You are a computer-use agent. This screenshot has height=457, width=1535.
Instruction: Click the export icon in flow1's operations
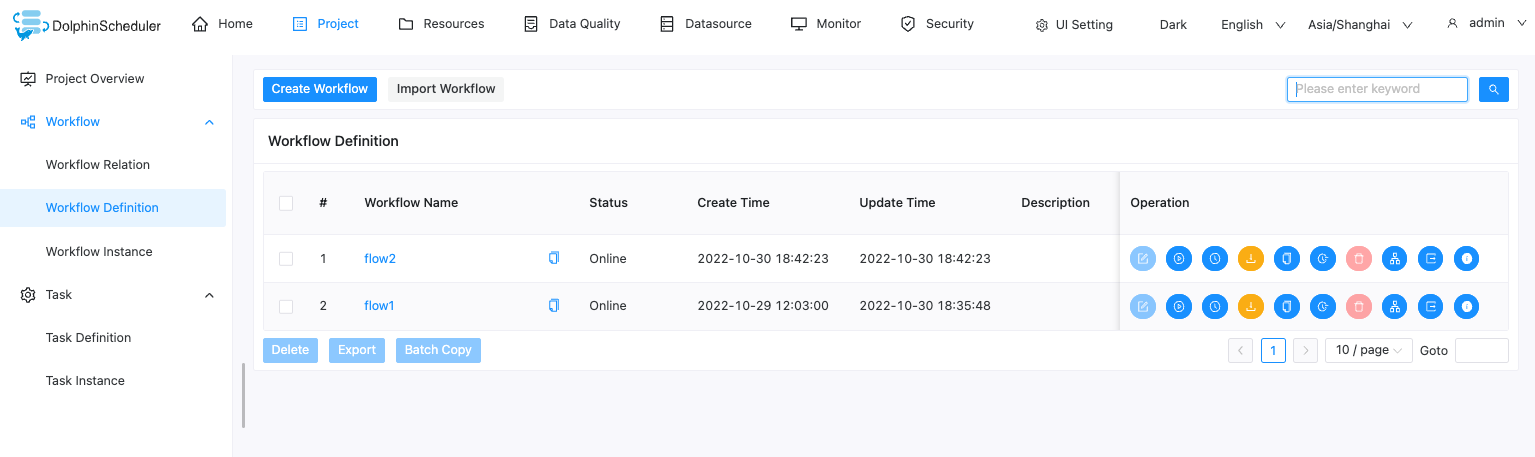(1431, 306)
